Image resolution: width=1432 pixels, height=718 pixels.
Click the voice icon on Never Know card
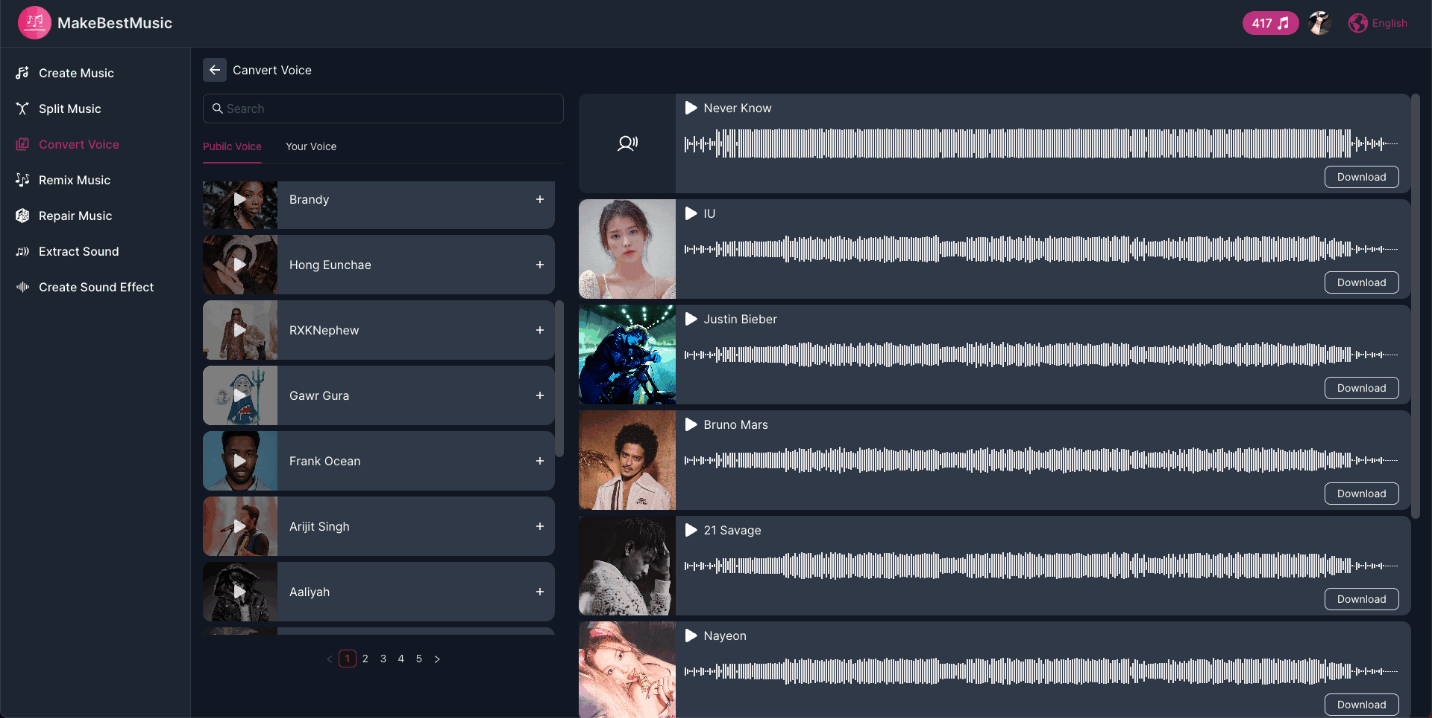627,143
